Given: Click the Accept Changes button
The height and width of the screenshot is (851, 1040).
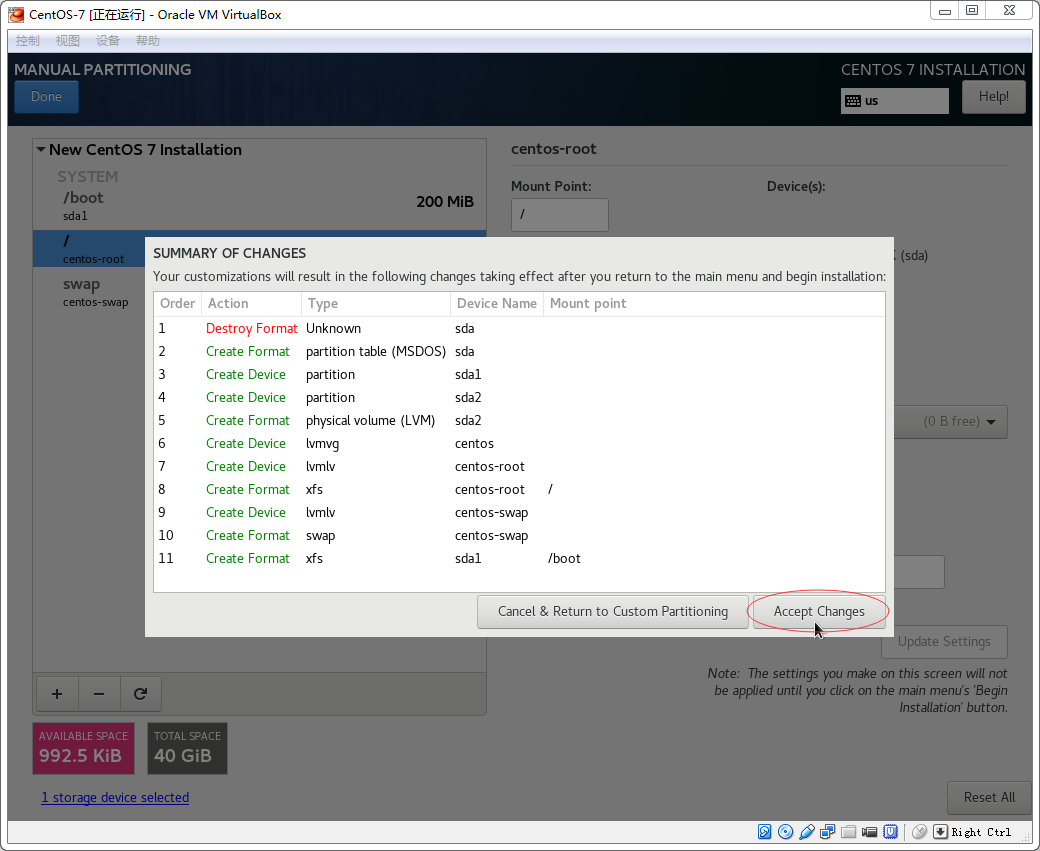Looking at the screenshot, I should click(819, 612).
